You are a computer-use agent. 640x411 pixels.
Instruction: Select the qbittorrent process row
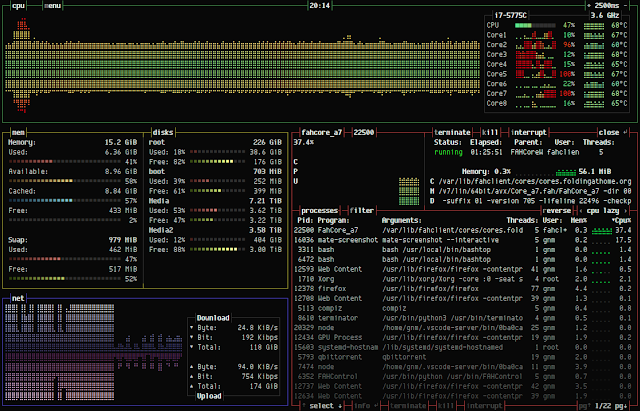[x=462, y=357]
